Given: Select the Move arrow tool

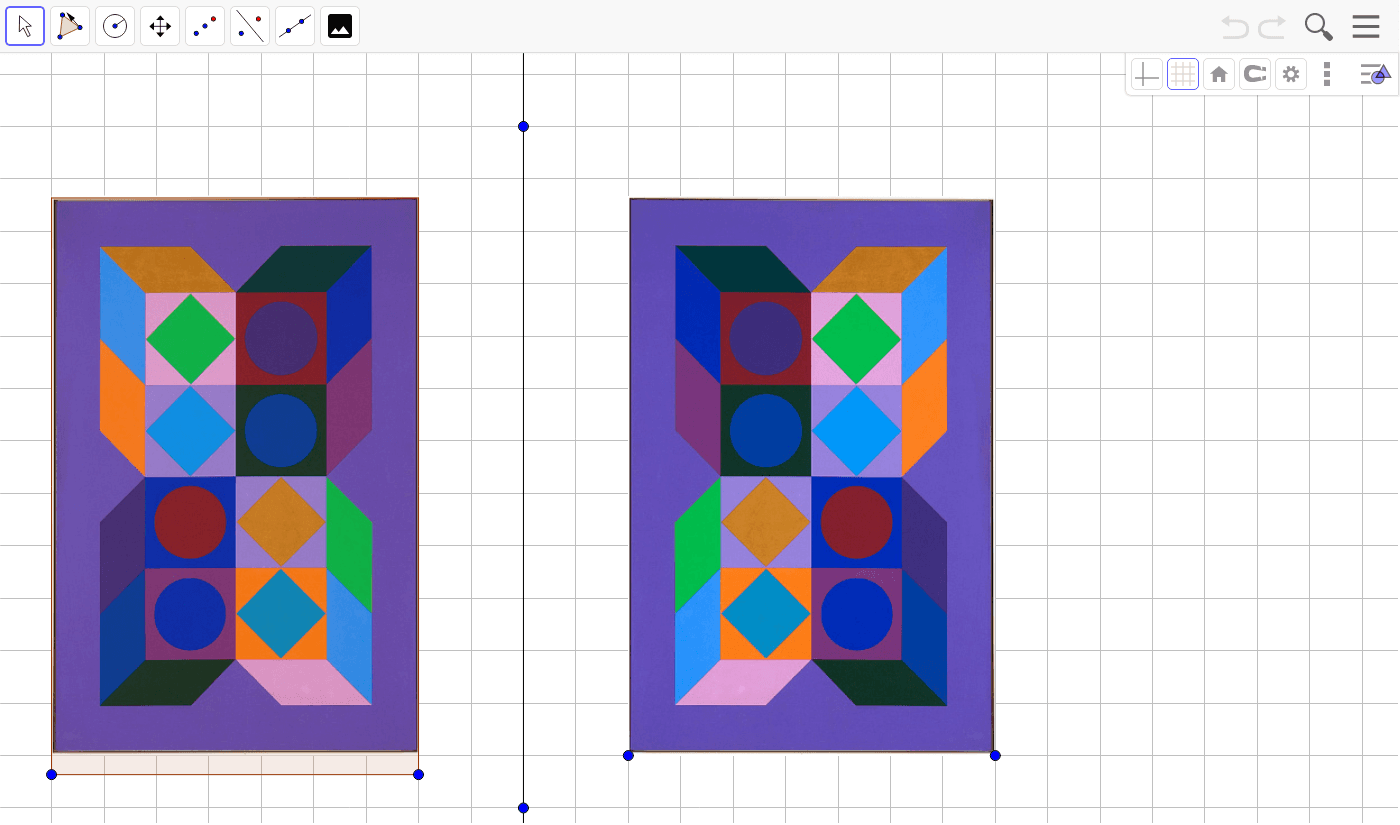Looking at the screenshot, I should pos(25,26).
